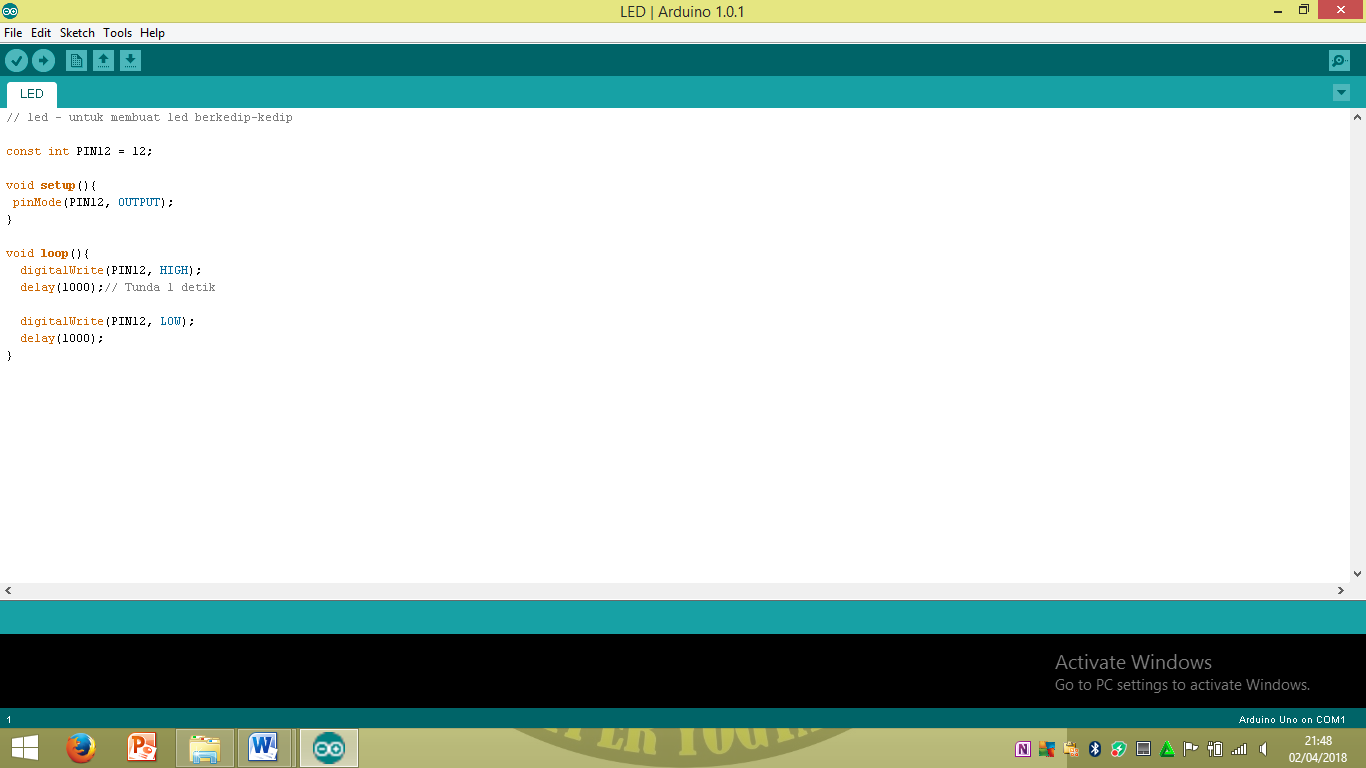Open PowerPoint from the taskbar
Viewport: 1366px width, 768px height.
tap(143, 748)
